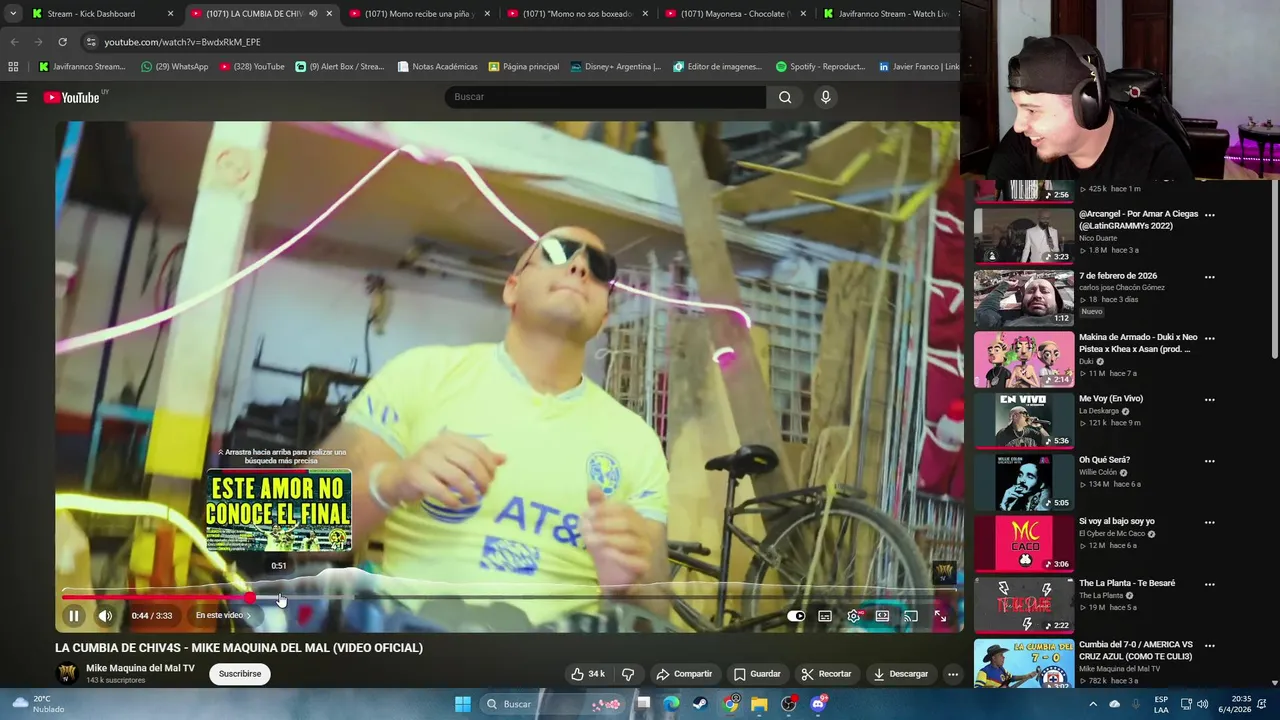
Task: Start voice search with the microphone icon
Action: 825,97
